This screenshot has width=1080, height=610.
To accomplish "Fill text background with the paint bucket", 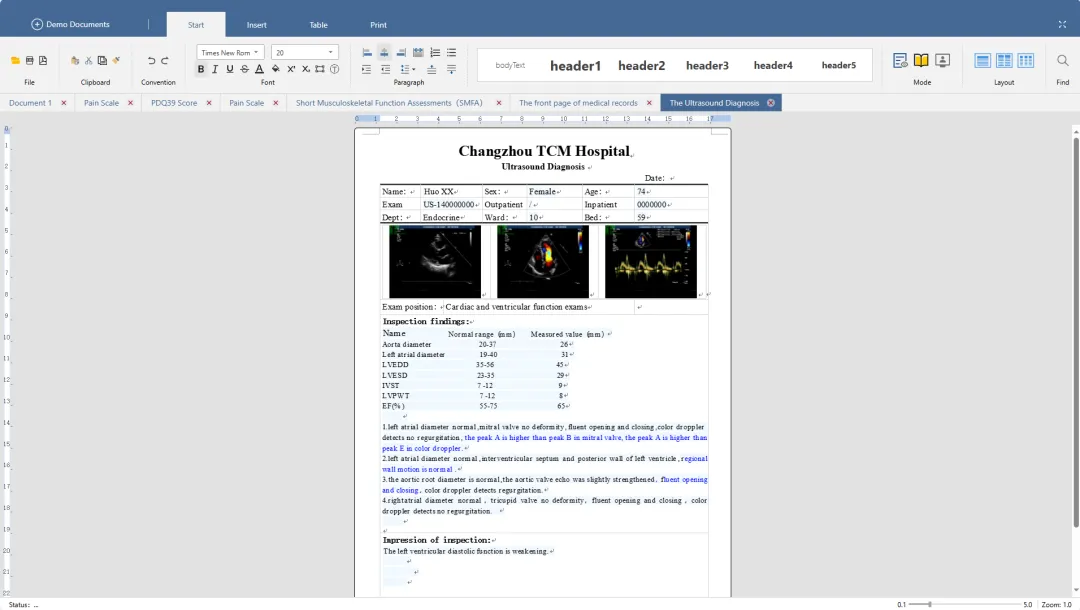I will pyautogui.click(x=276, y=69).
